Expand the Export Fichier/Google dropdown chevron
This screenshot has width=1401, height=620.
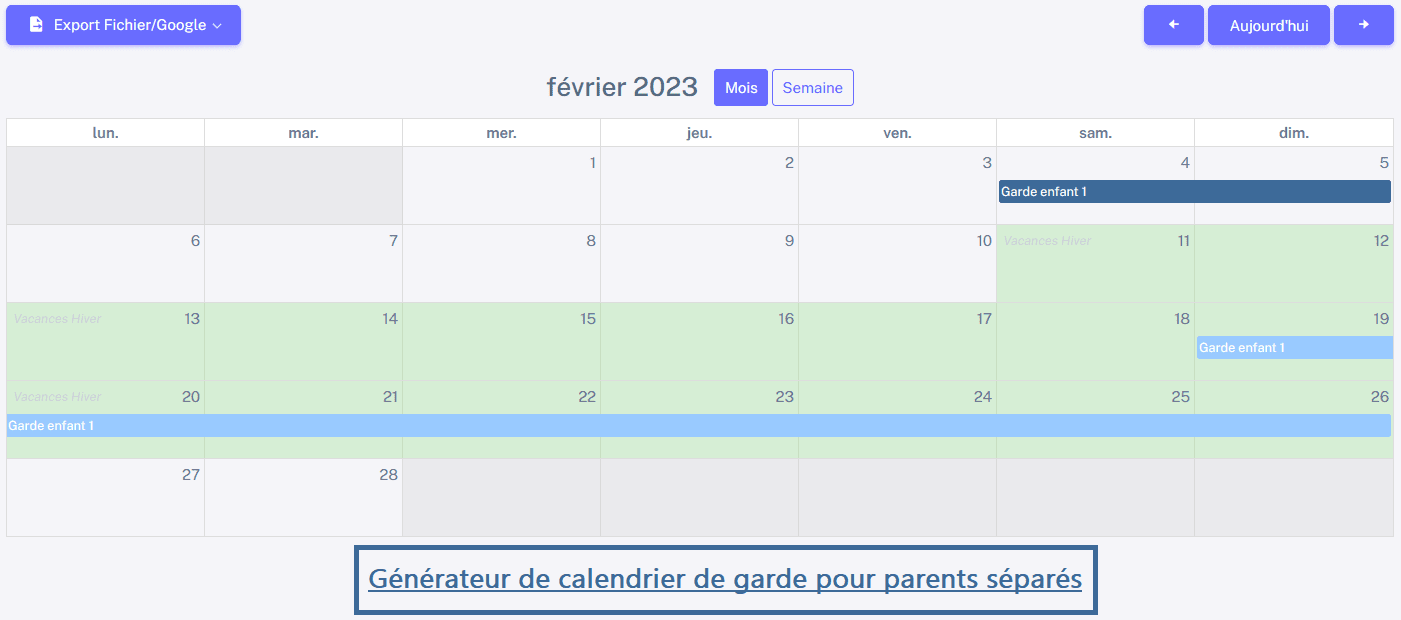(x=217, y=26)
